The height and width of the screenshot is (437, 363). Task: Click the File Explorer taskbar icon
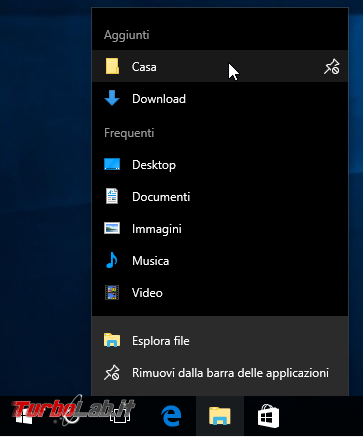[220, 416]
